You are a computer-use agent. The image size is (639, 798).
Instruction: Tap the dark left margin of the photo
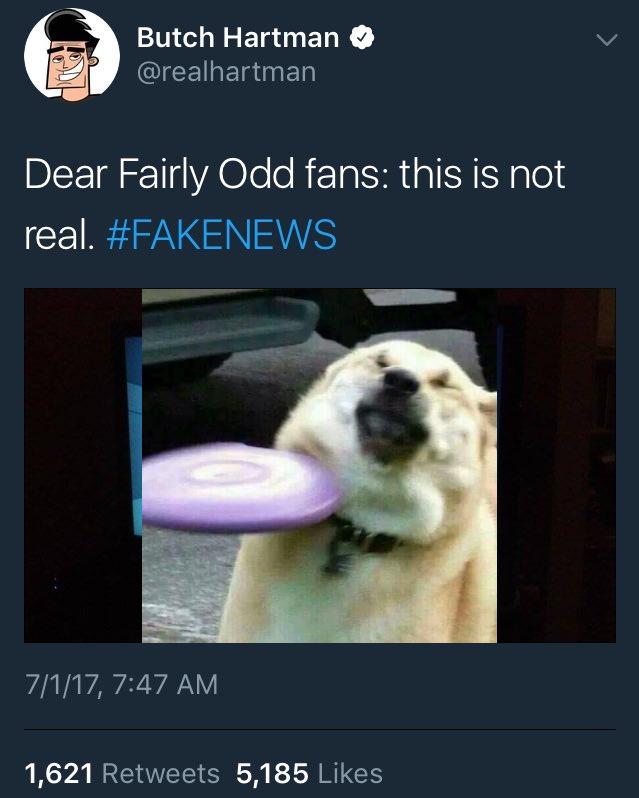click(x=76, y=465)
